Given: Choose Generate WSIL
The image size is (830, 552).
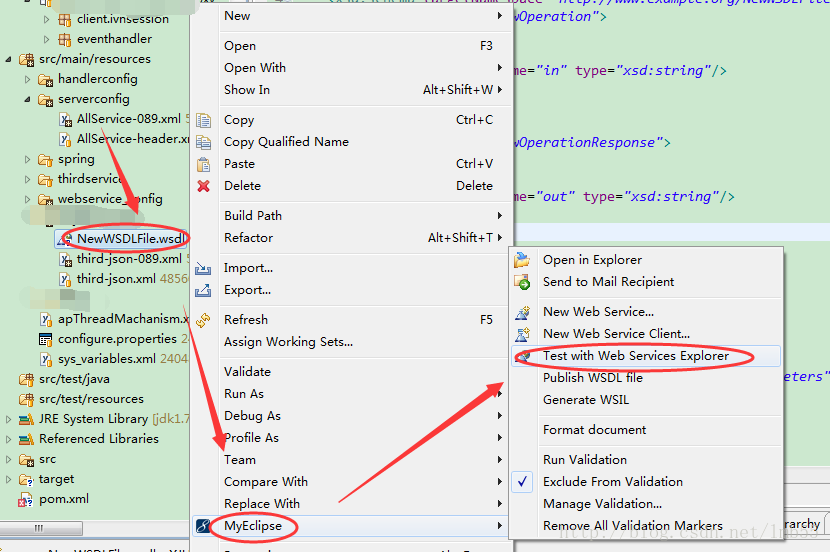Looking at the screenshot, I should click(646, 400).
